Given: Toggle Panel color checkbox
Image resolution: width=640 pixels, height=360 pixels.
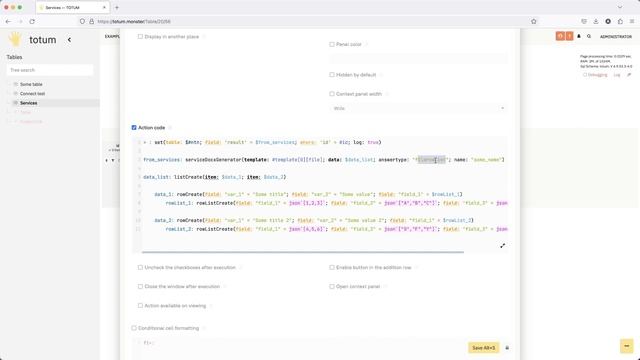Looking at the screenshot, I should point(332,44).
